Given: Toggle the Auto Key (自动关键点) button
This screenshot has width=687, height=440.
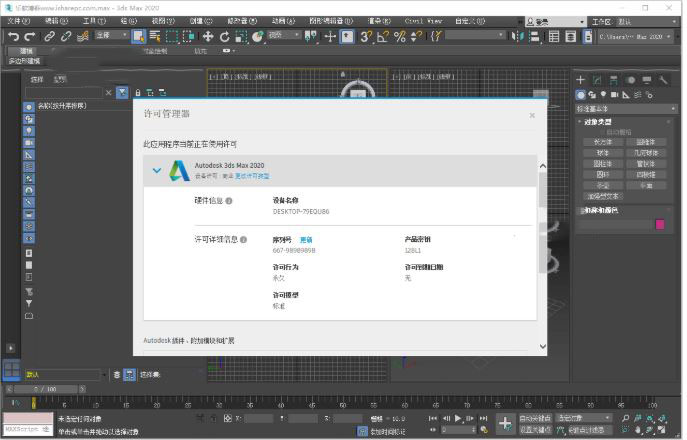Looking at the screenshot, I should (x=535, y=418).
